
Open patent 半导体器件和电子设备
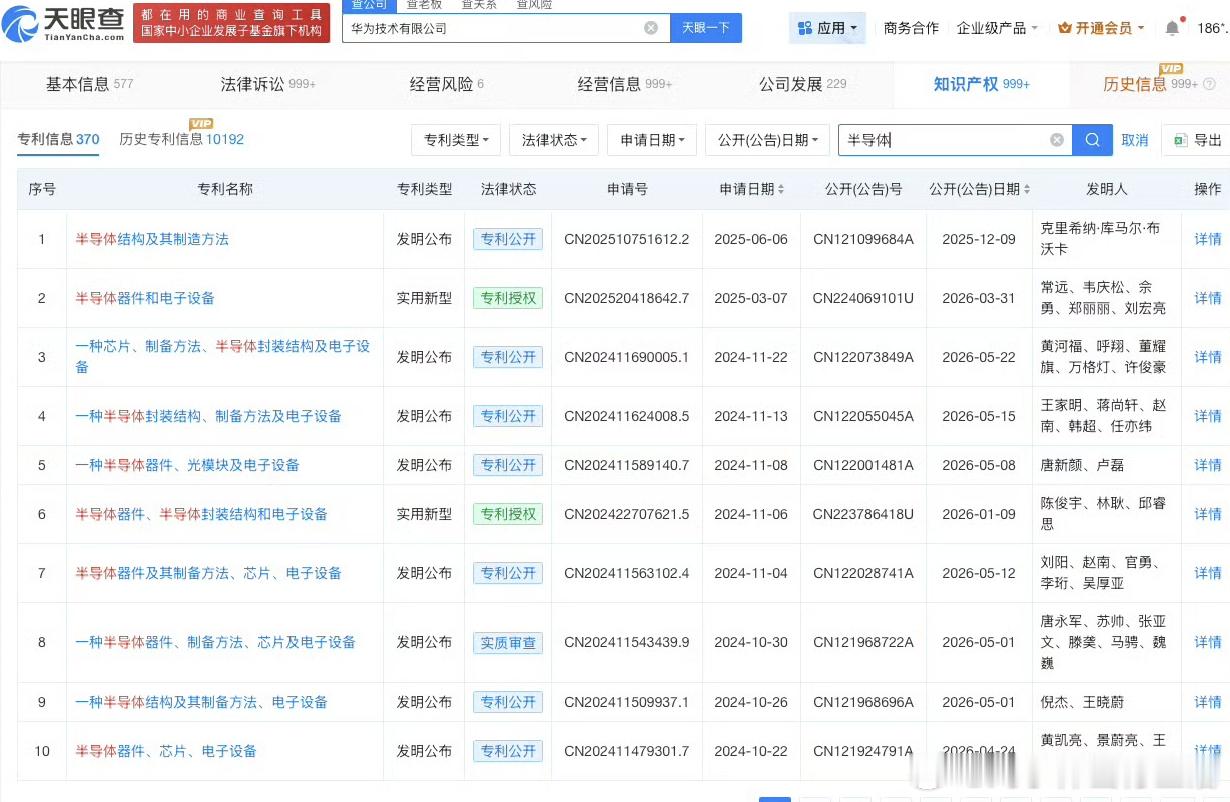point(145,298)
